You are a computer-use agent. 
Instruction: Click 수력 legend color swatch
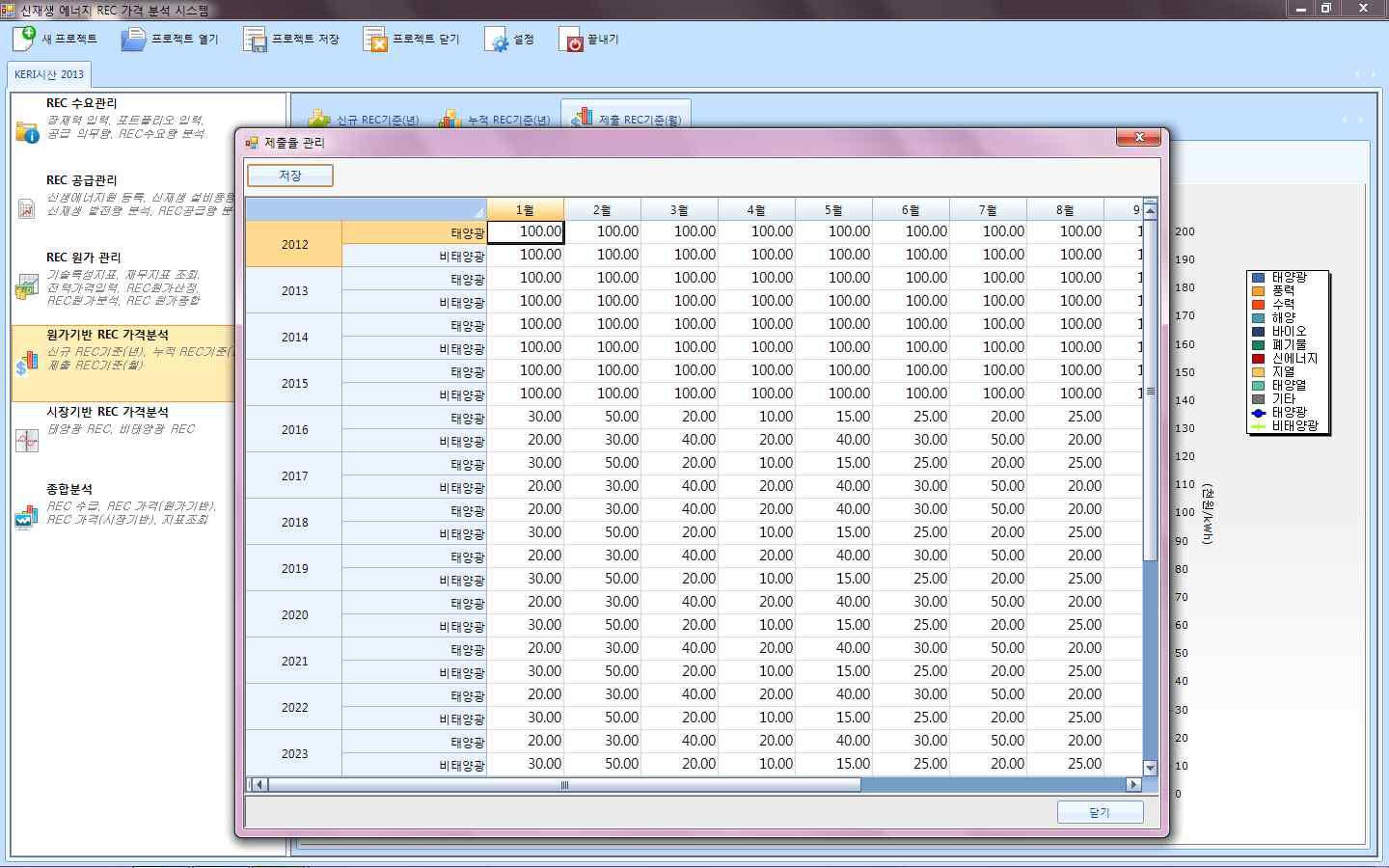1258,304
